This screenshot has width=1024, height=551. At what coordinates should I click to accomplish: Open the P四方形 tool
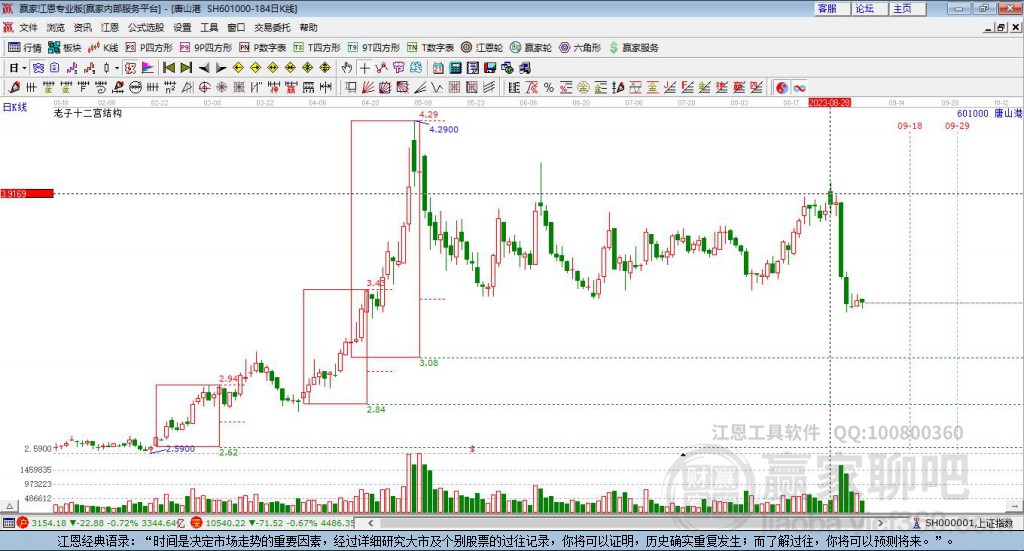tap(149, 48)
